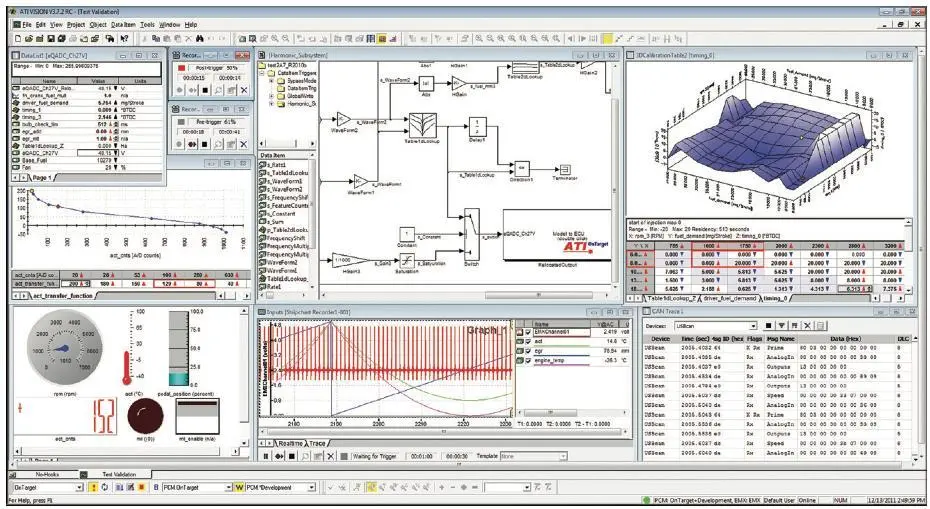
Task: Click the context Help pointer icon
Action: pyautogui.click(x=123, y=37)
